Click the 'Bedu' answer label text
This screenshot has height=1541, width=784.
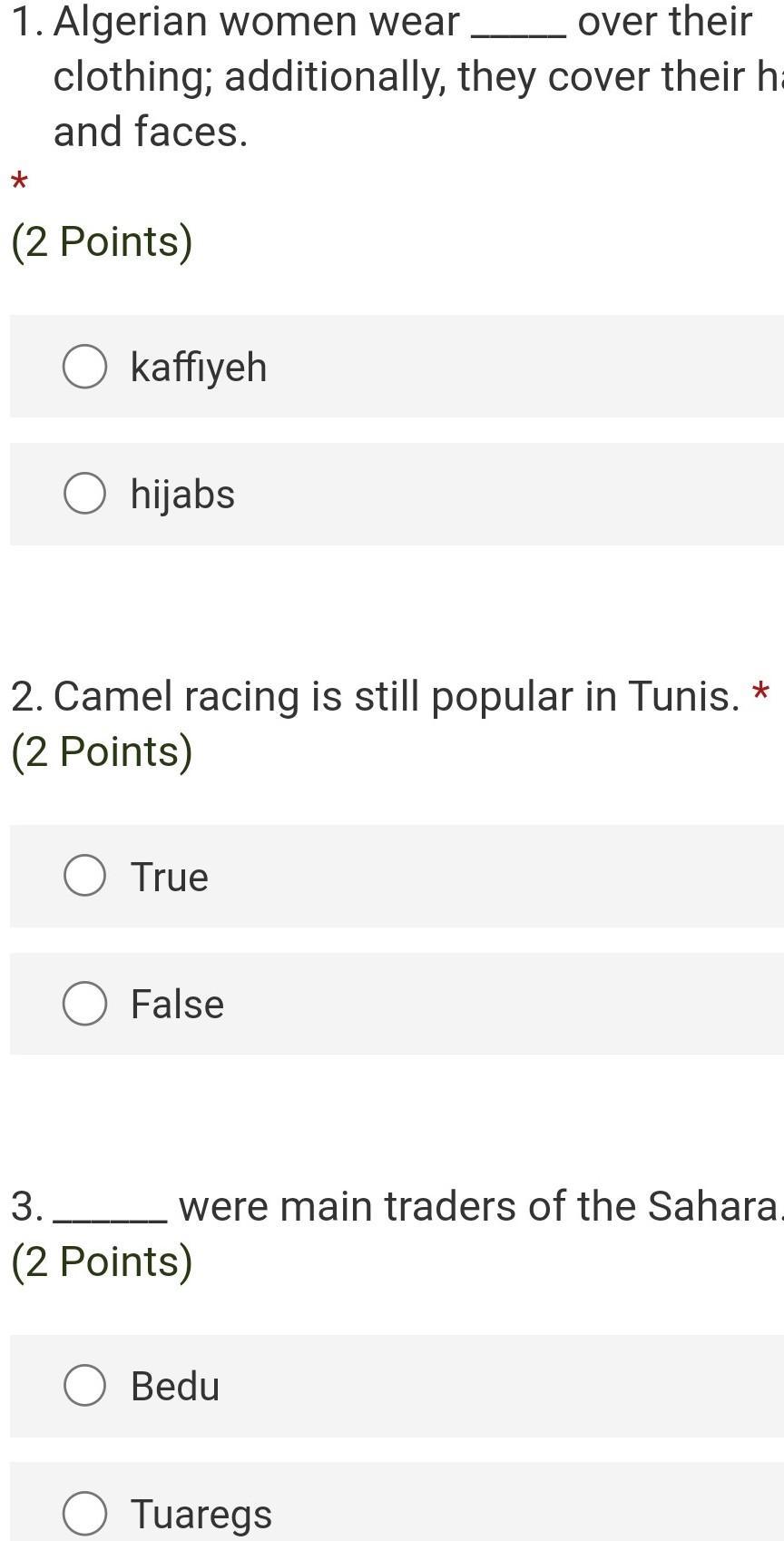(x=175, y=1387)
